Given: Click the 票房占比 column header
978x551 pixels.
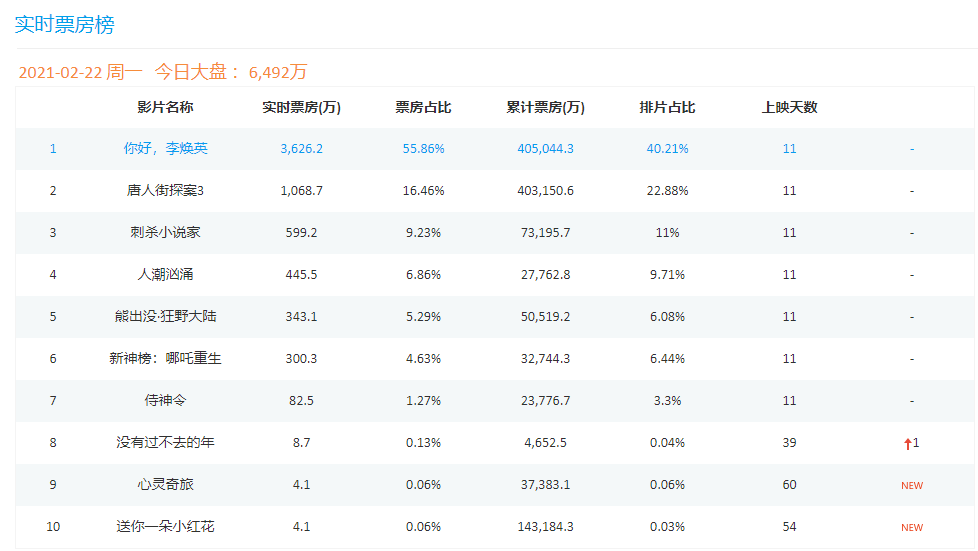Looking at the screenshot, I should 423,107.
